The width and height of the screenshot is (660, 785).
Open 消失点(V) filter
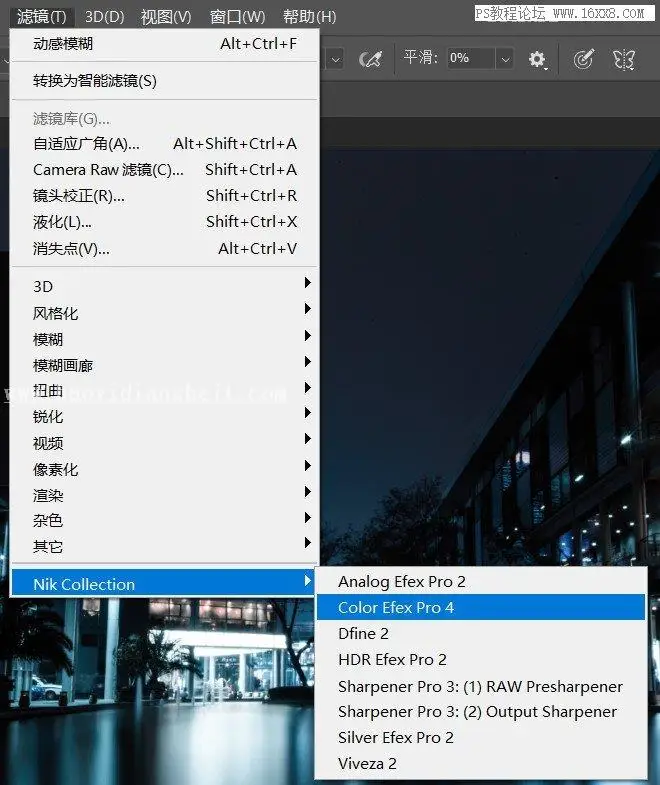[x=165, y=248]
